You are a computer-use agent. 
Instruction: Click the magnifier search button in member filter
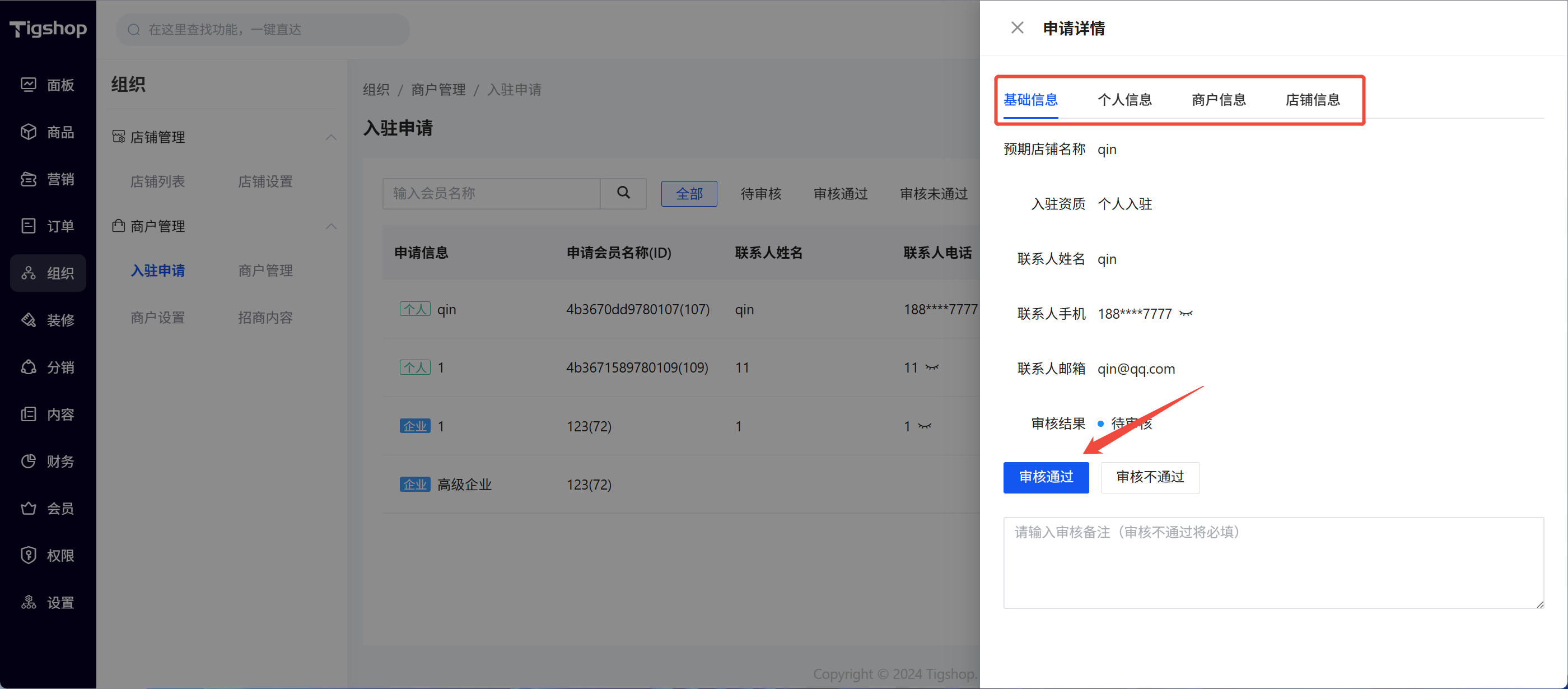pos(623,193)
